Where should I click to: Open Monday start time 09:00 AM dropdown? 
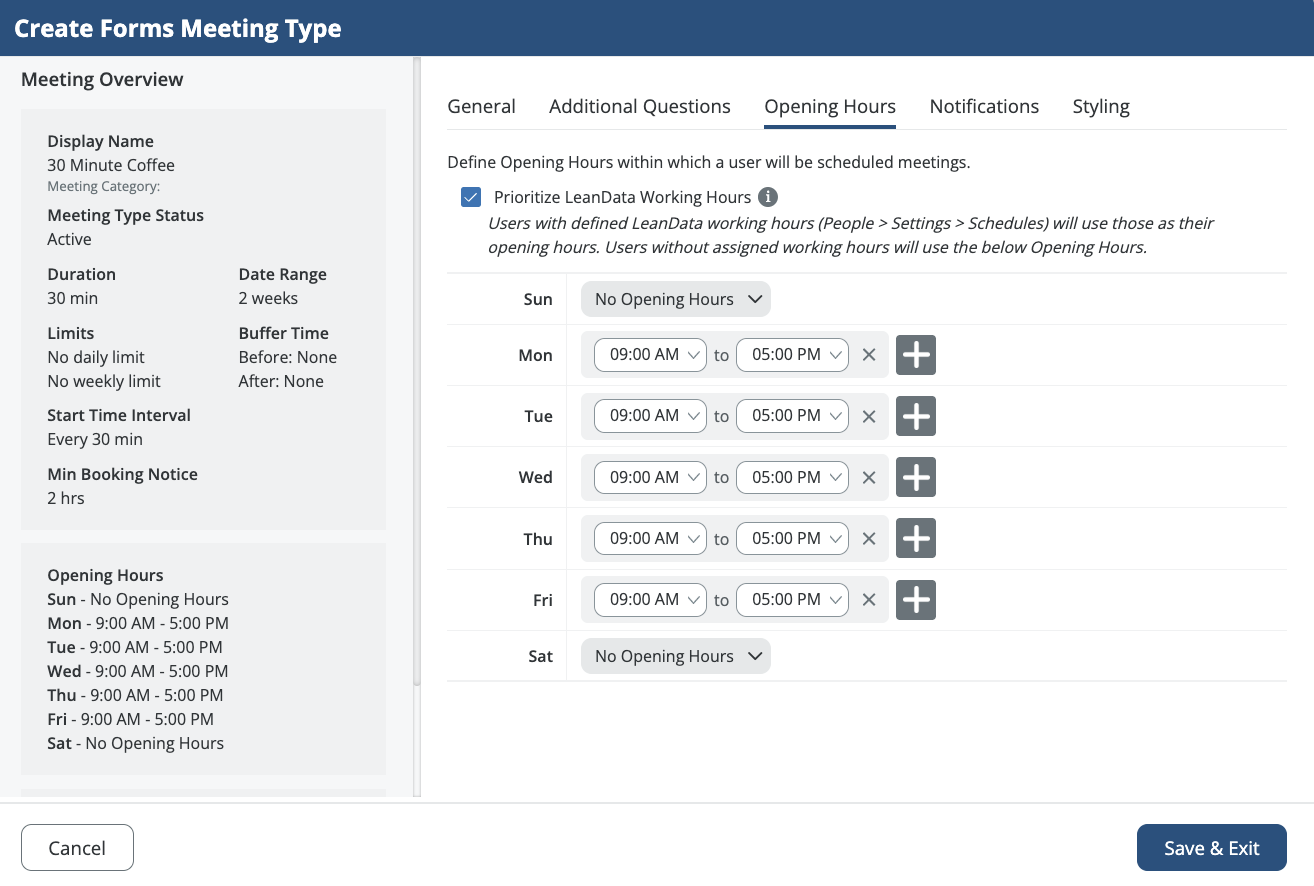click(x=650, y=355)
